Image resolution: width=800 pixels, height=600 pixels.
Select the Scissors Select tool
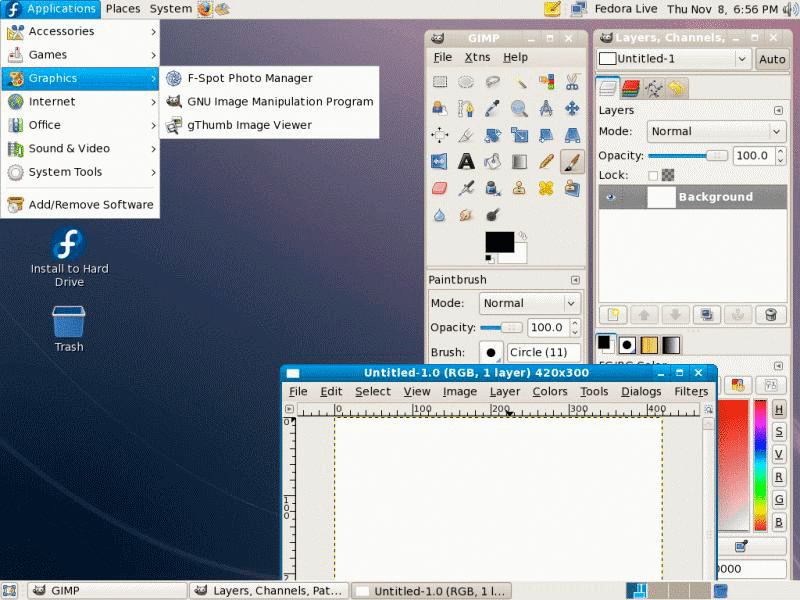[572, 82]
